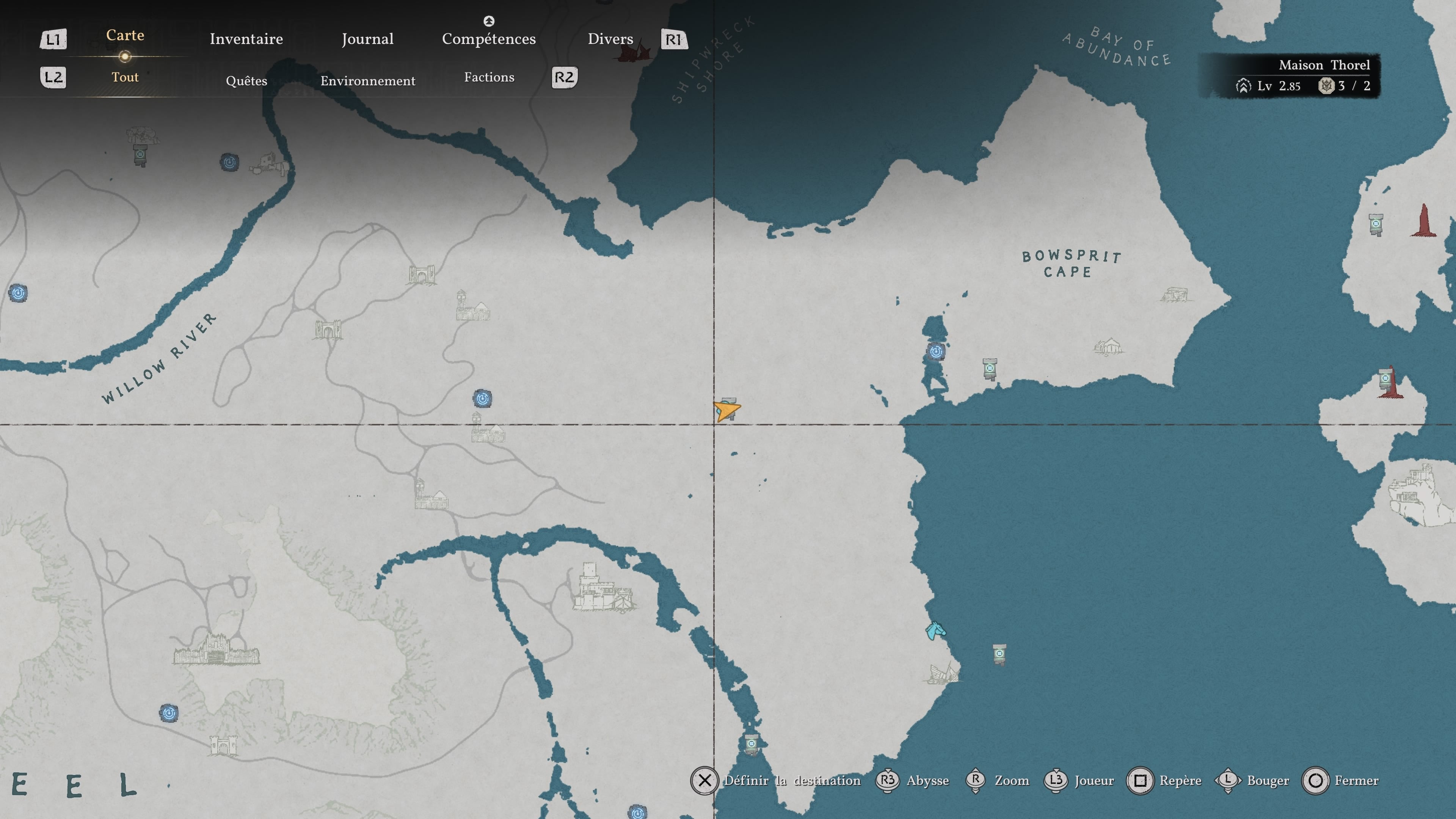Click the Fermer prompt label

point(1357,781)
